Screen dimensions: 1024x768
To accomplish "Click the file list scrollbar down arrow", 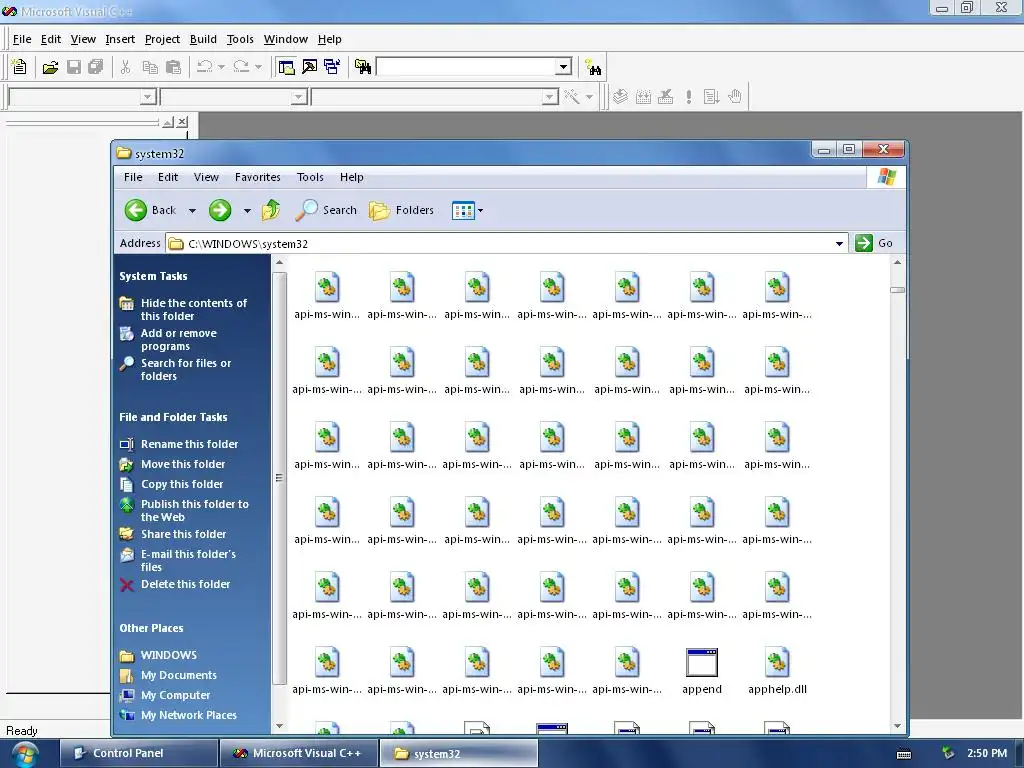I will point(897,726).
